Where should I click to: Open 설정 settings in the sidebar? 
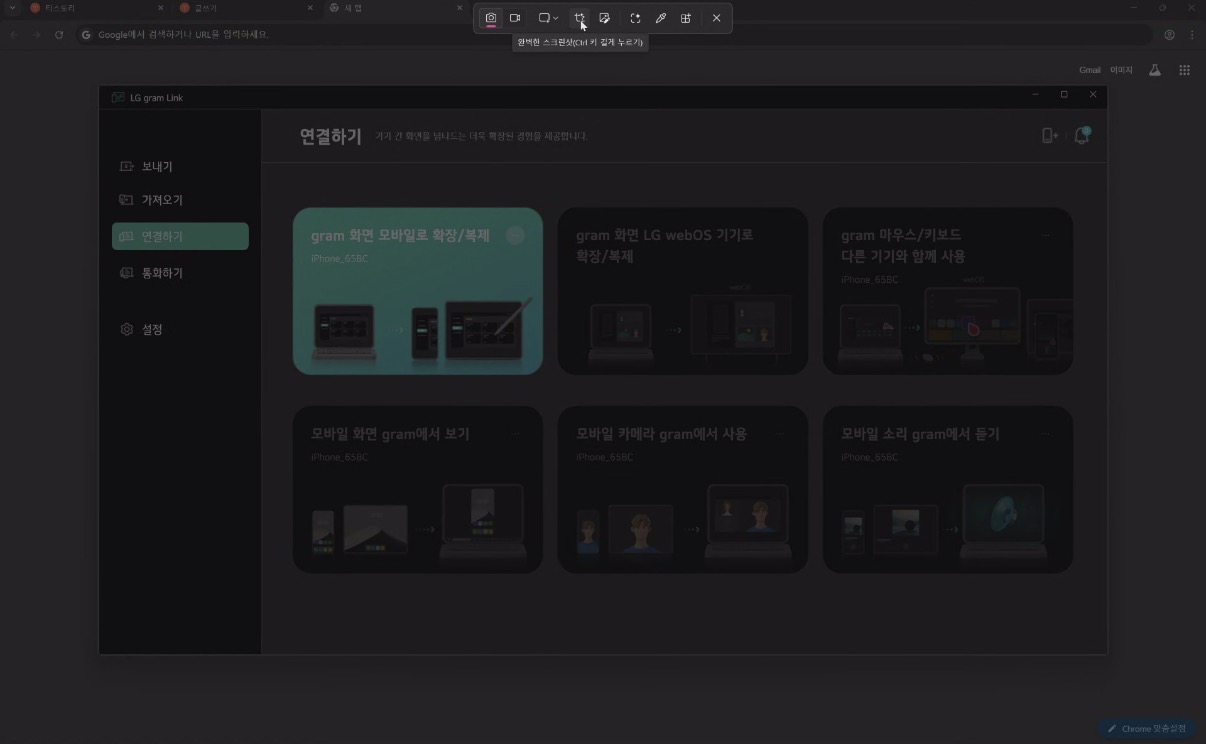click(x=180, y=329)
